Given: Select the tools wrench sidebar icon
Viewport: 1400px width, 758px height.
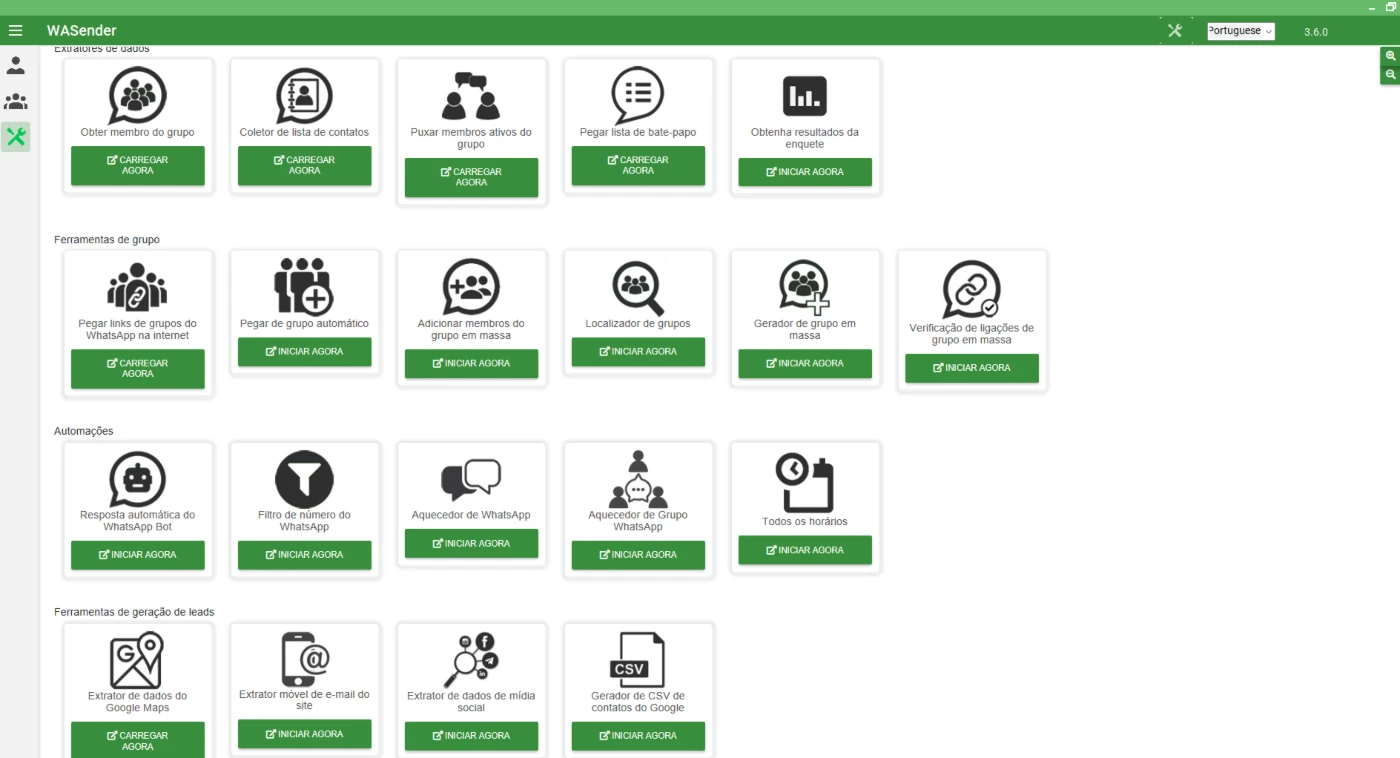Looking at the screenshot, I should click(x=16, y=137).
